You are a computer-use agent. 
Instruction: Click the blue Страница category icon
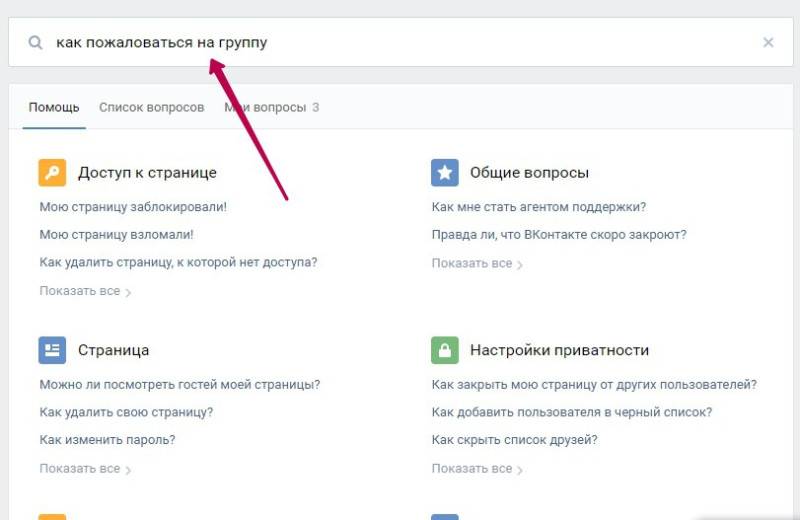point(52,350)
